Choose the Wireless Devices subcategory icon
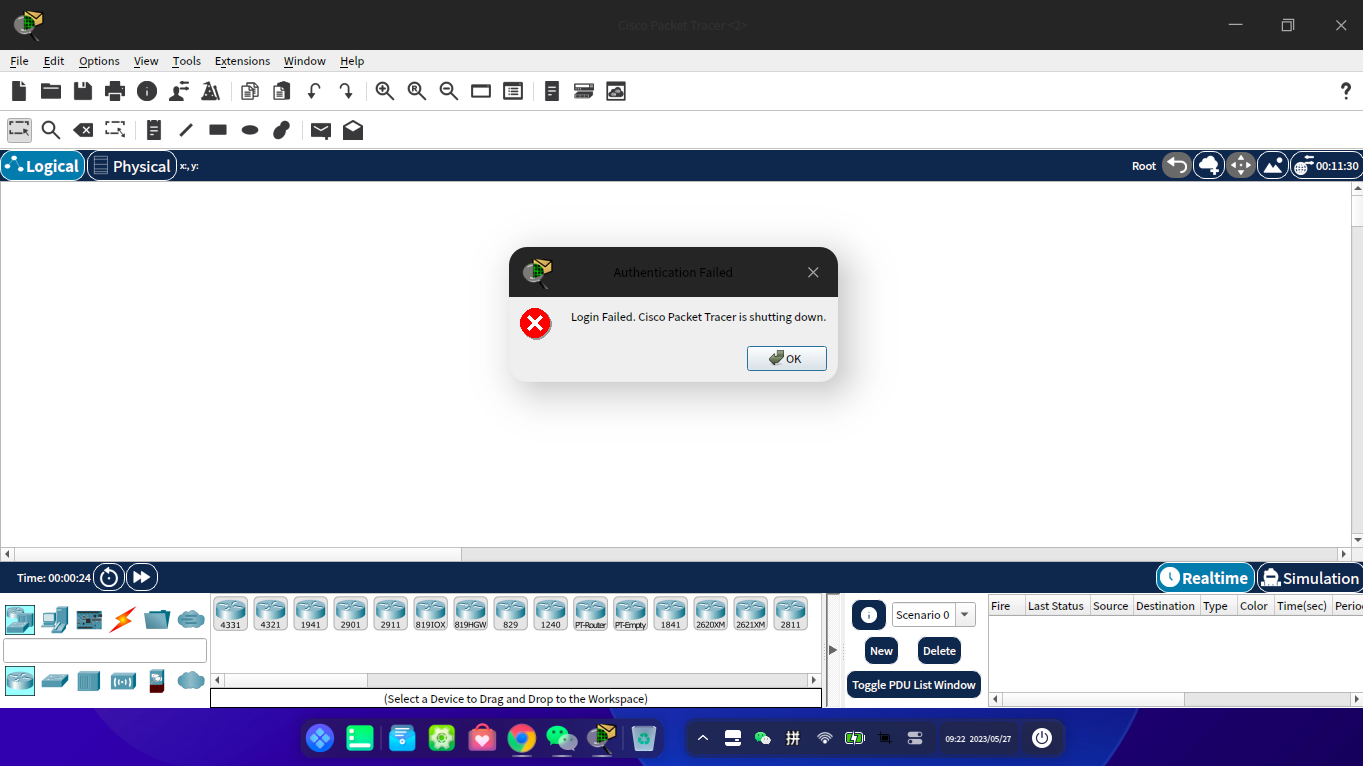Viewport: 1363px width, 766px height. [x=123, y=681]
